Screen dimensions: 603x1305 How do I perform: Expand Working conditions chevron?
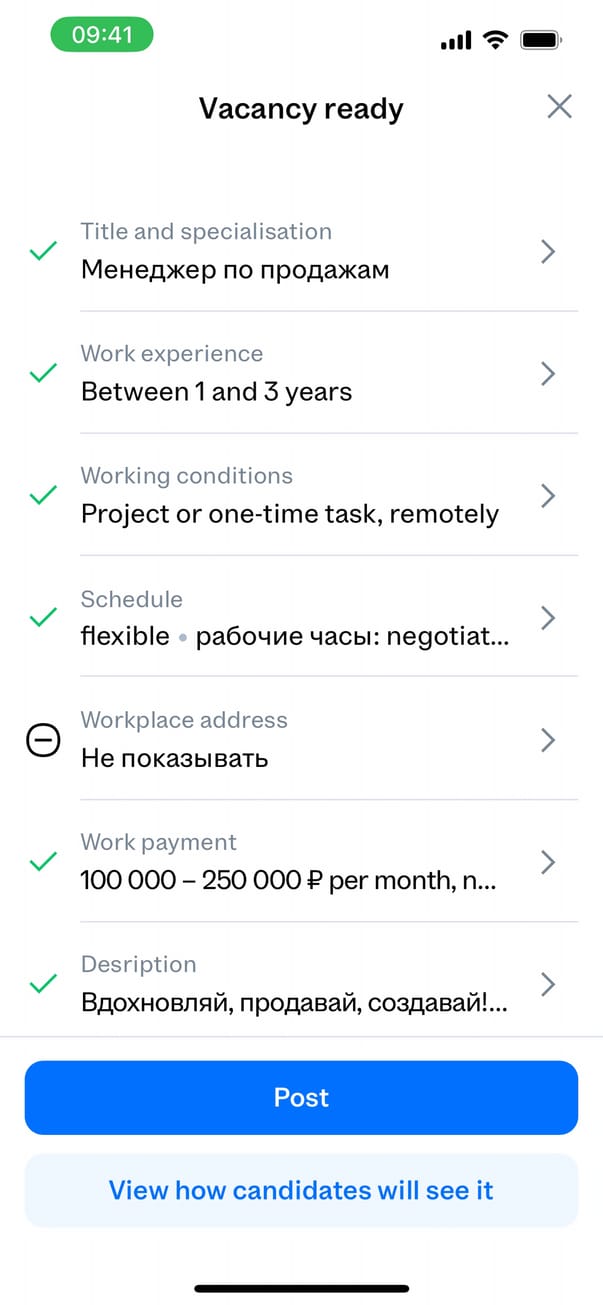[547, 496]
